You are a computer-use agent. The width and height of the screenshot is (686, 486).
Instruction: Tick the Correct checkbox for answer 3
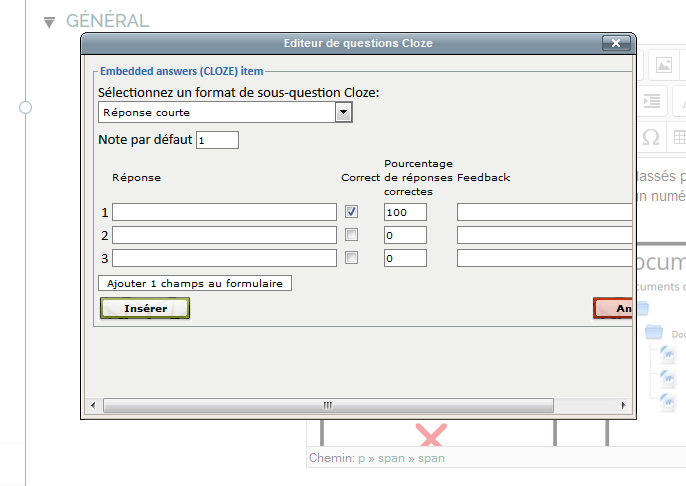(351, 258)
